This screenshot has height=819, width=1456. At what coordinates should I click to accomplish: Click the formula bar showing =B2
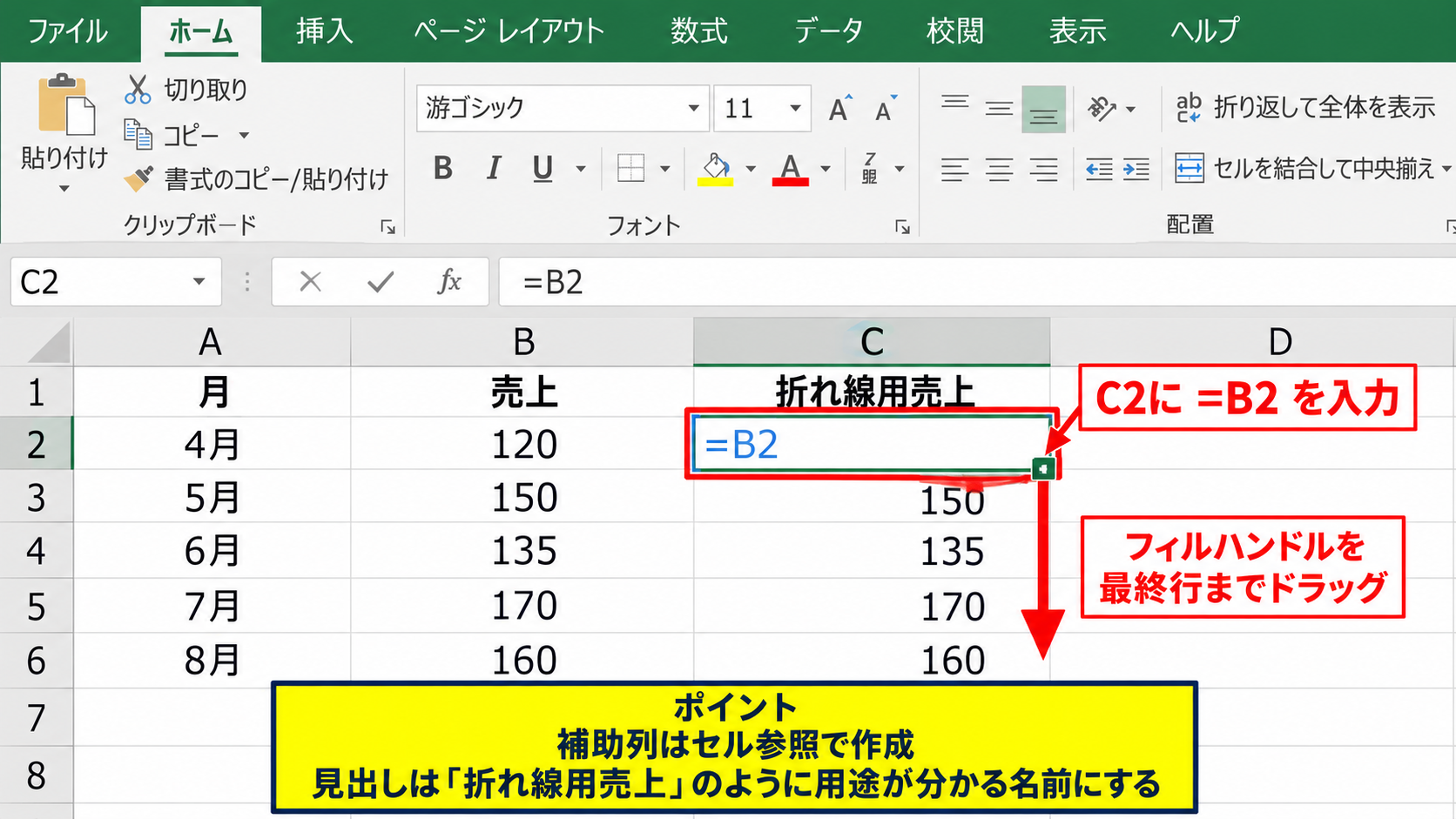976,282
